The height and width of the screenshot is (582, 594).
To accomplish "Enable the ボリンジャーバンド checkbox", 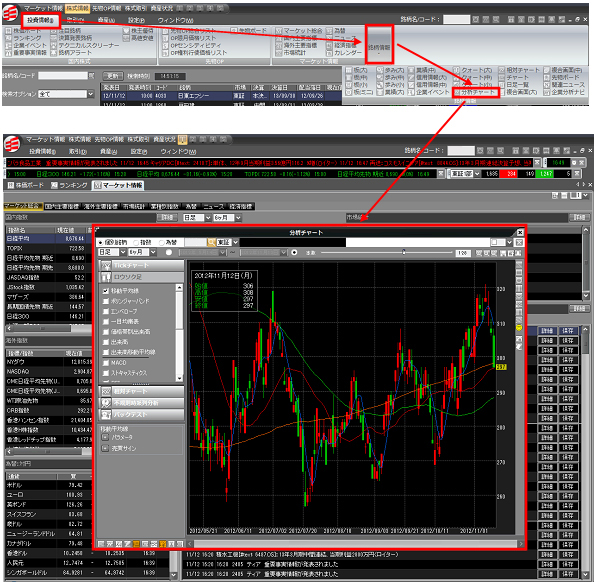I will [106, 301].
